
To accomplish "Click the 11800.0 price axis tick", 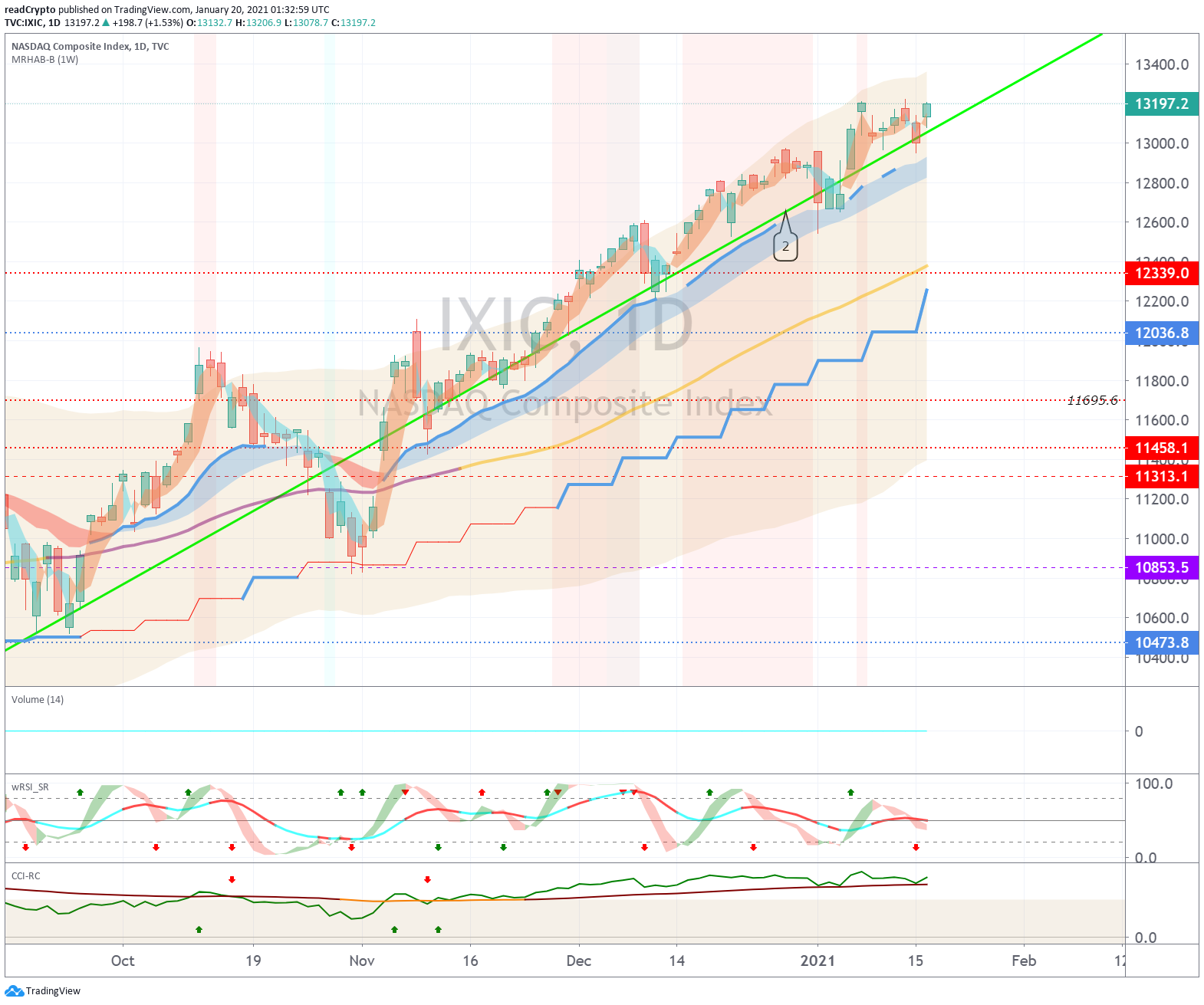I will [x=1162, y=382].
